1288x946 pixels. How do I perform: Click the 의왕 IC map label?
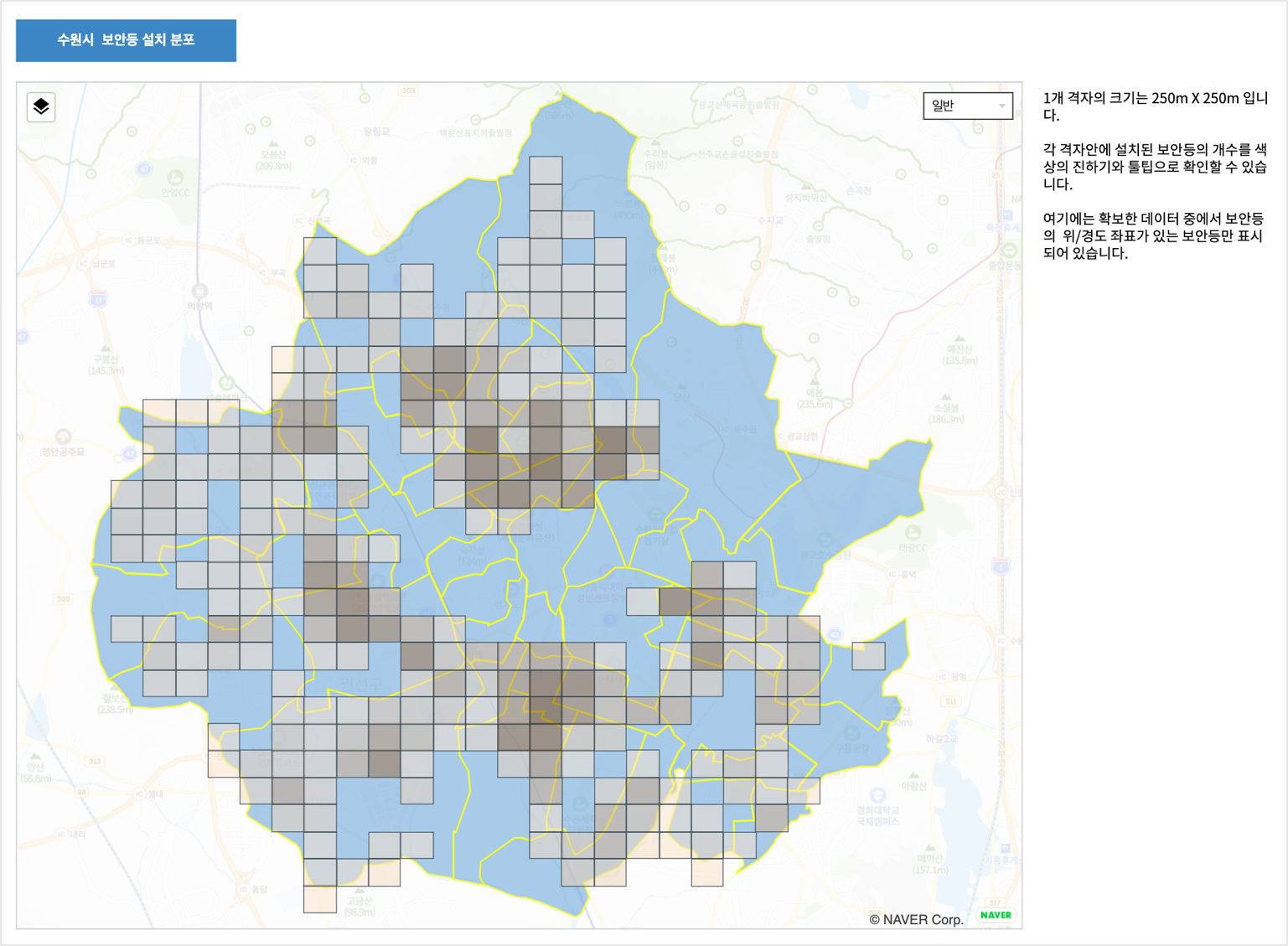[x=363, y=160]
